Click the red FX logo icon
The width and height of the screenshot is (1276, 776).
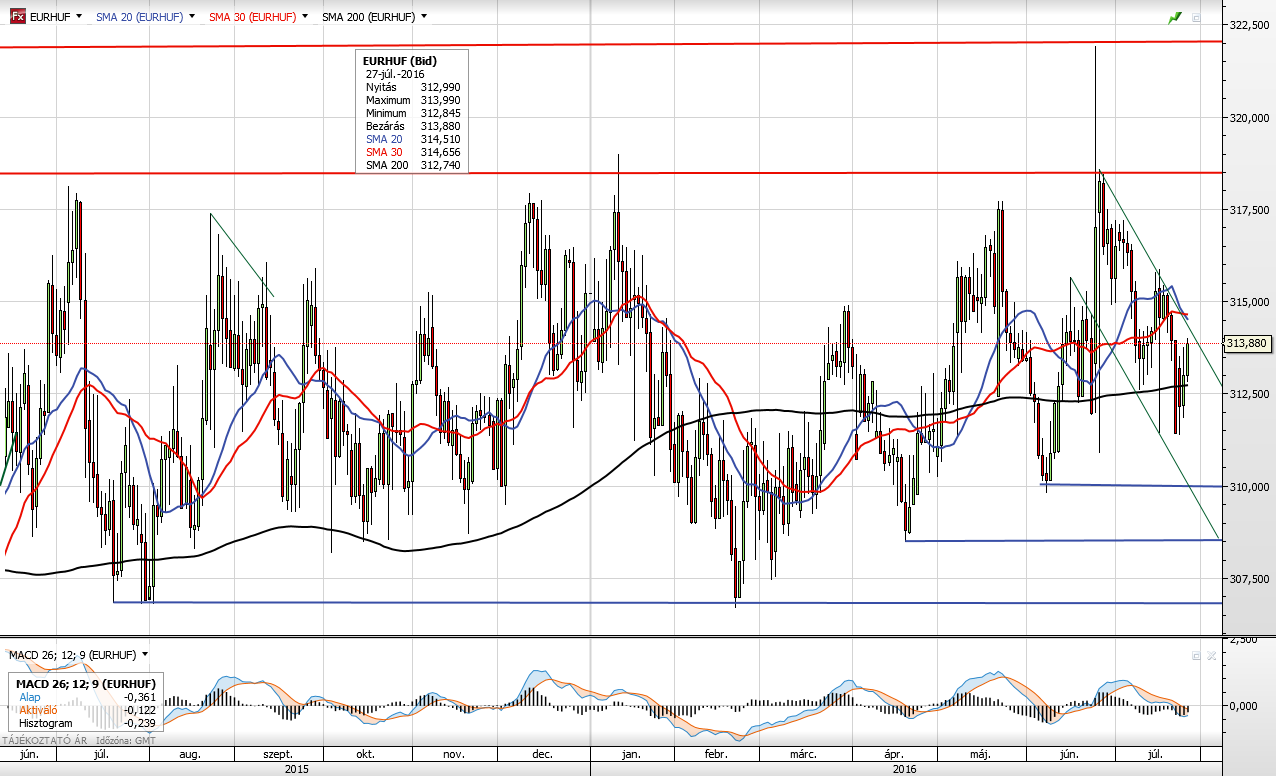tap(18, 16)
